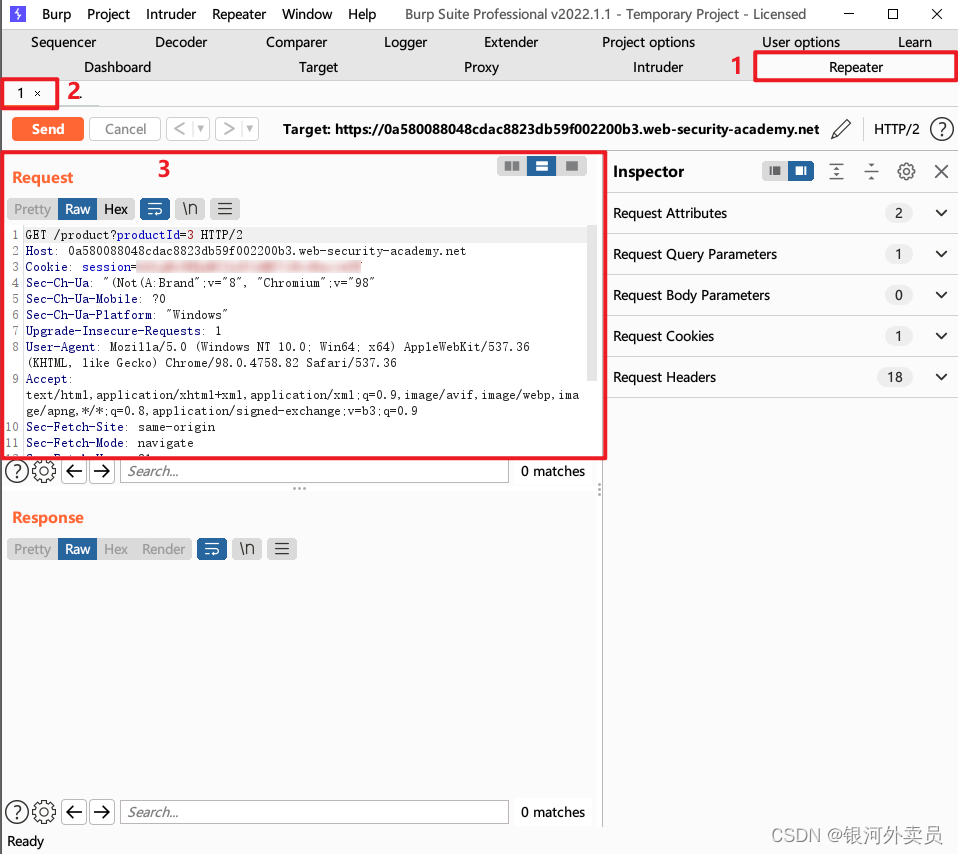Open Inspector settings gear
Screen dimensions: 958x854
906,172
